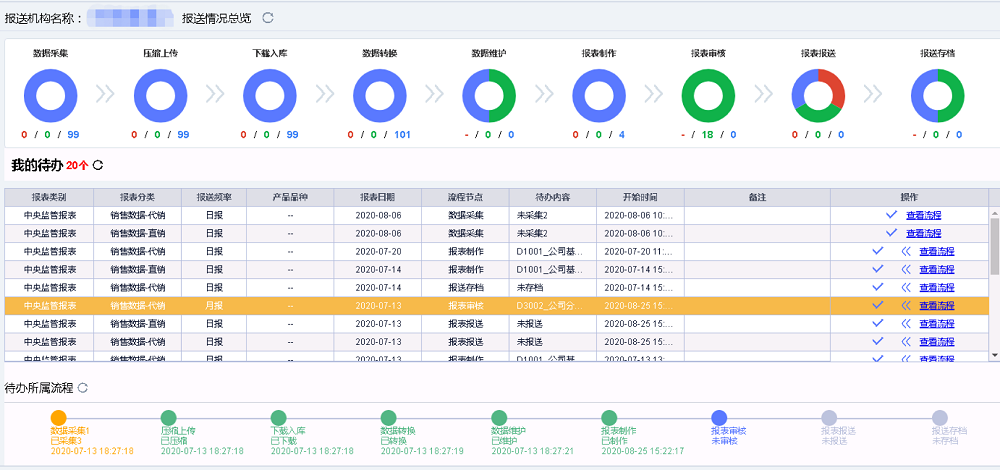1000x470 pixels.
Task: Click rollback arrows in 2020-07-20 row
Action: point(906,251)
